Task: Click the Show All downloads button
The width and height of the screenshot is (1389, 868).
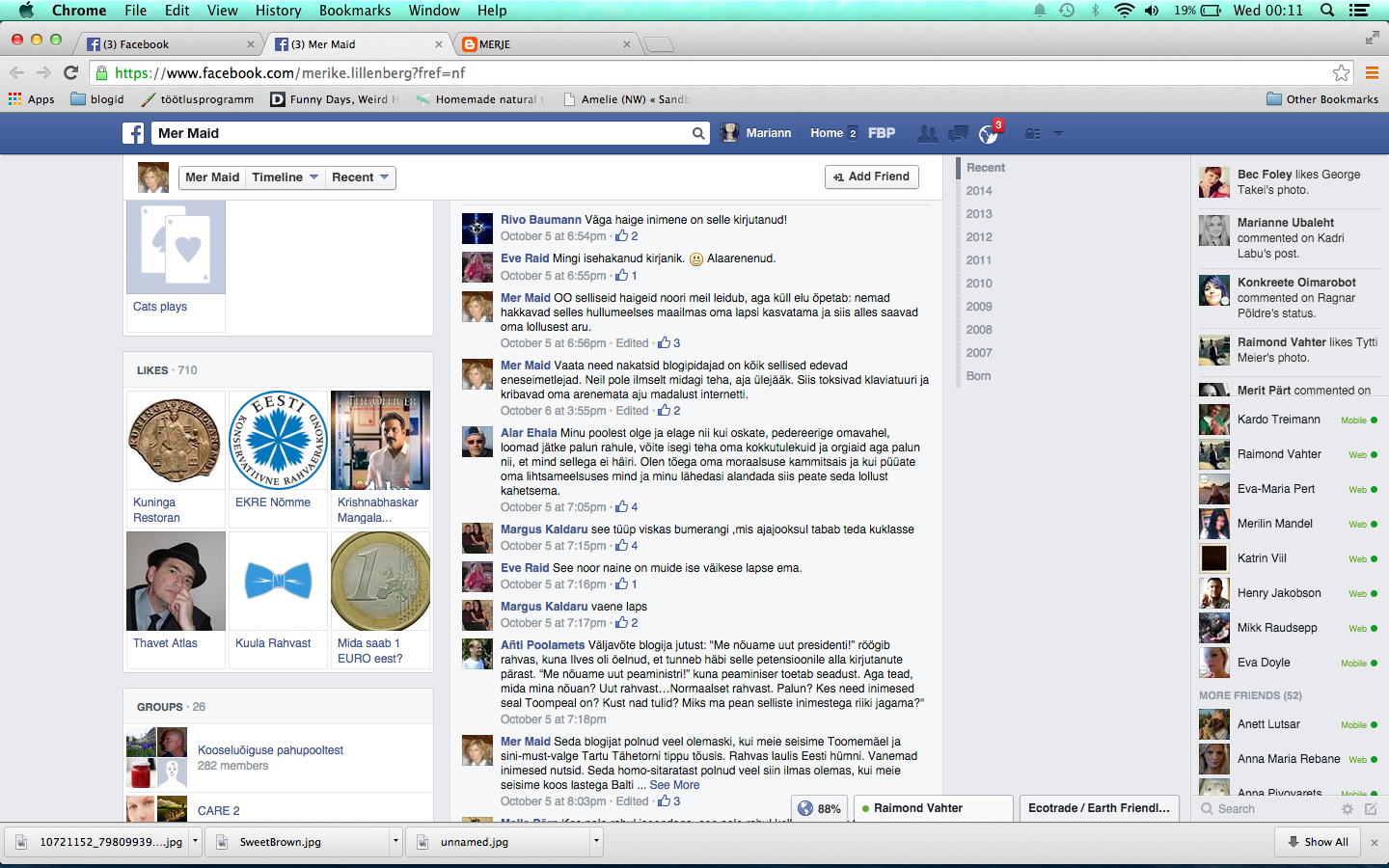Action: [1318, 842]
